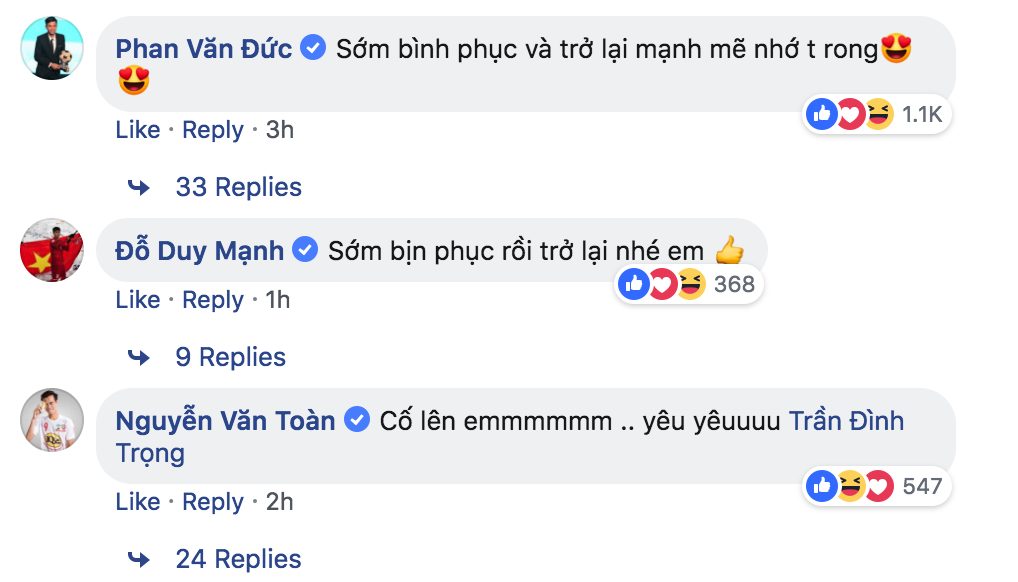
Task: Reply to Phan Văn Đức's comment
Action: pos(213,130)
